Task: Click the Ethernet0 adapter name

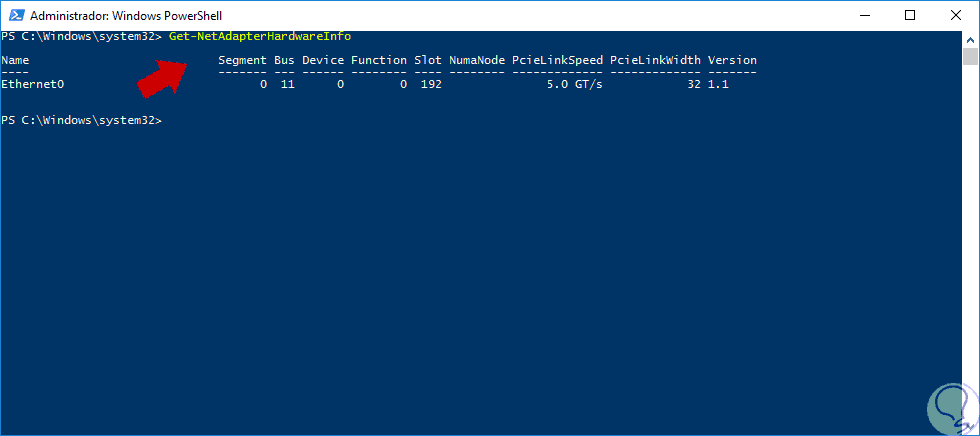Action: 33,85
